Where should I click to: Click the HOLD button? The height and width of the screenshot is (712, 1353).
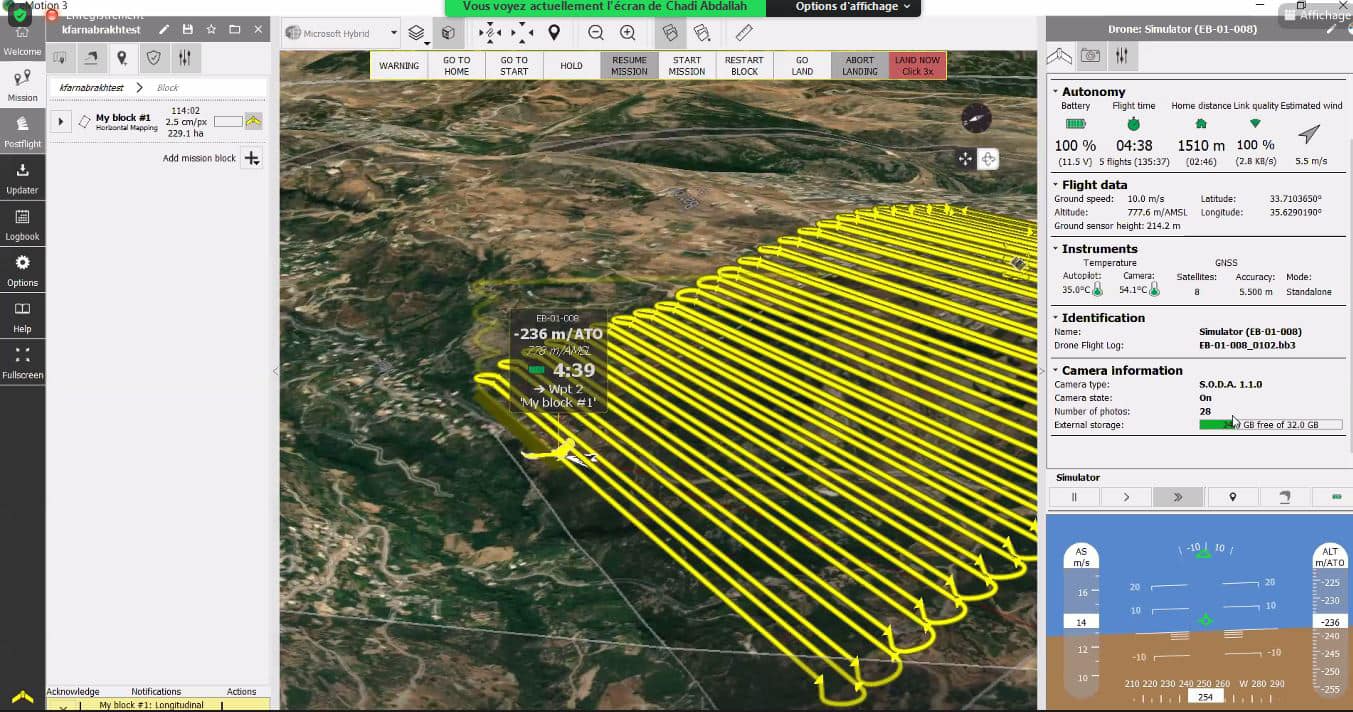pos(571,66)
